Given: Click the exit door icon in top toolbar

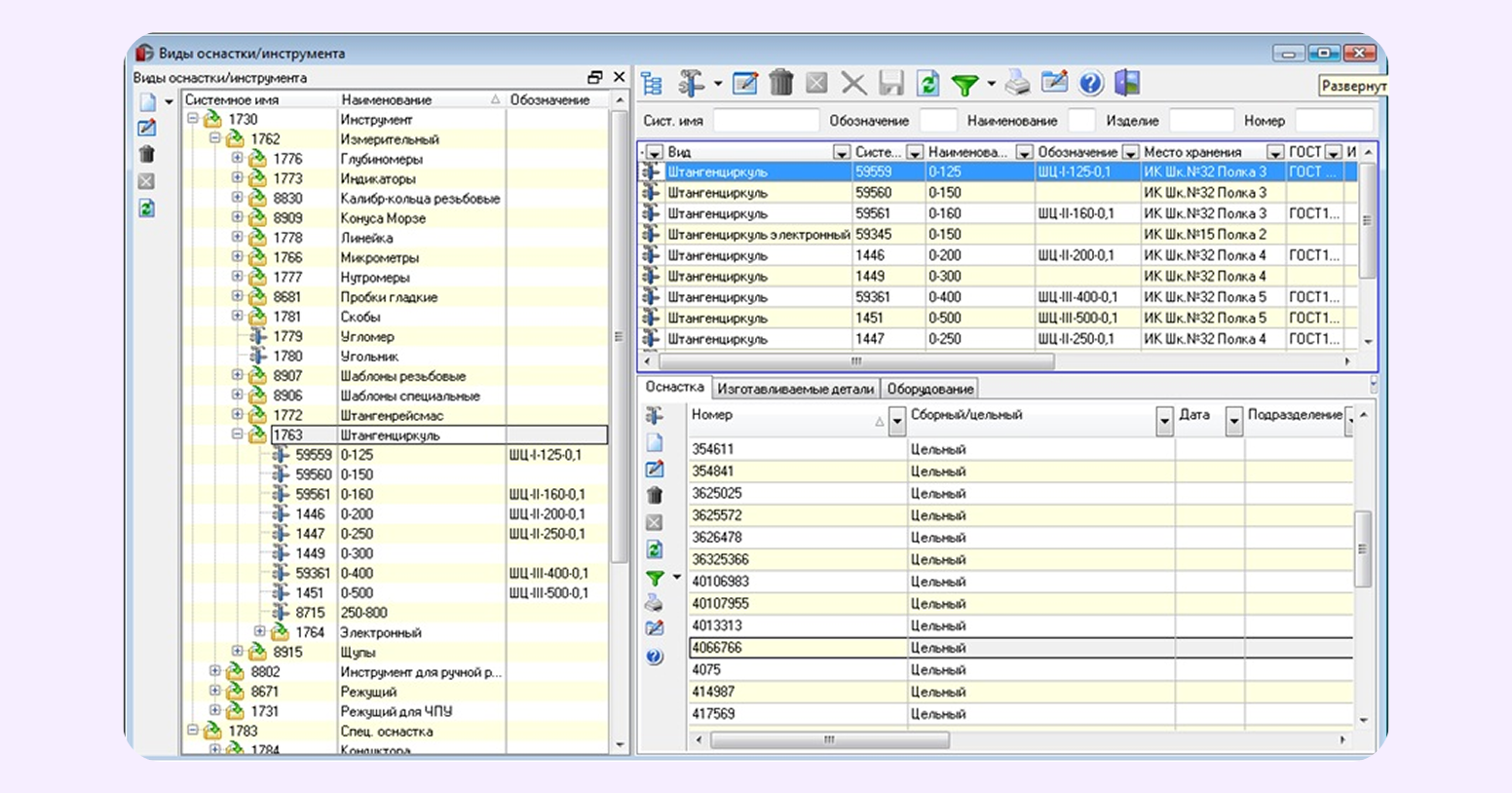Looking at the screenshot, I should point(1127,83).
